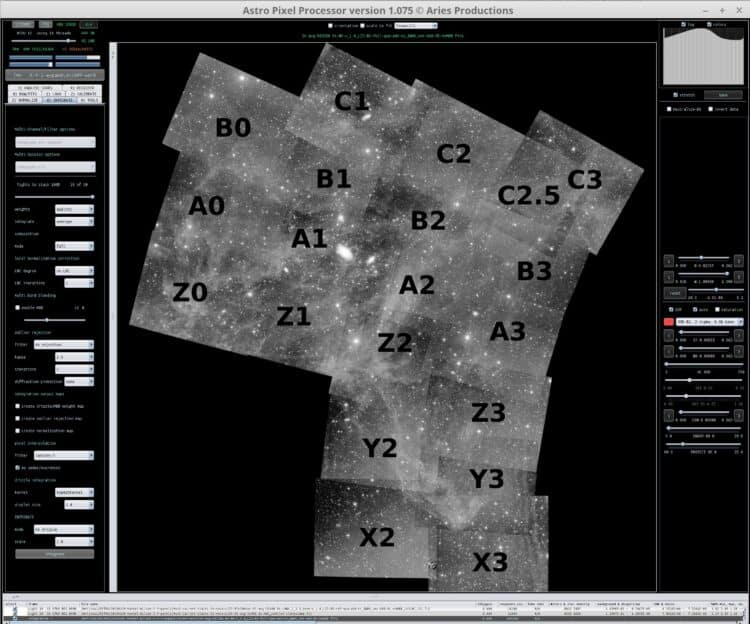Switch to the 1) LOAD tab

click(x=52, y=94)
